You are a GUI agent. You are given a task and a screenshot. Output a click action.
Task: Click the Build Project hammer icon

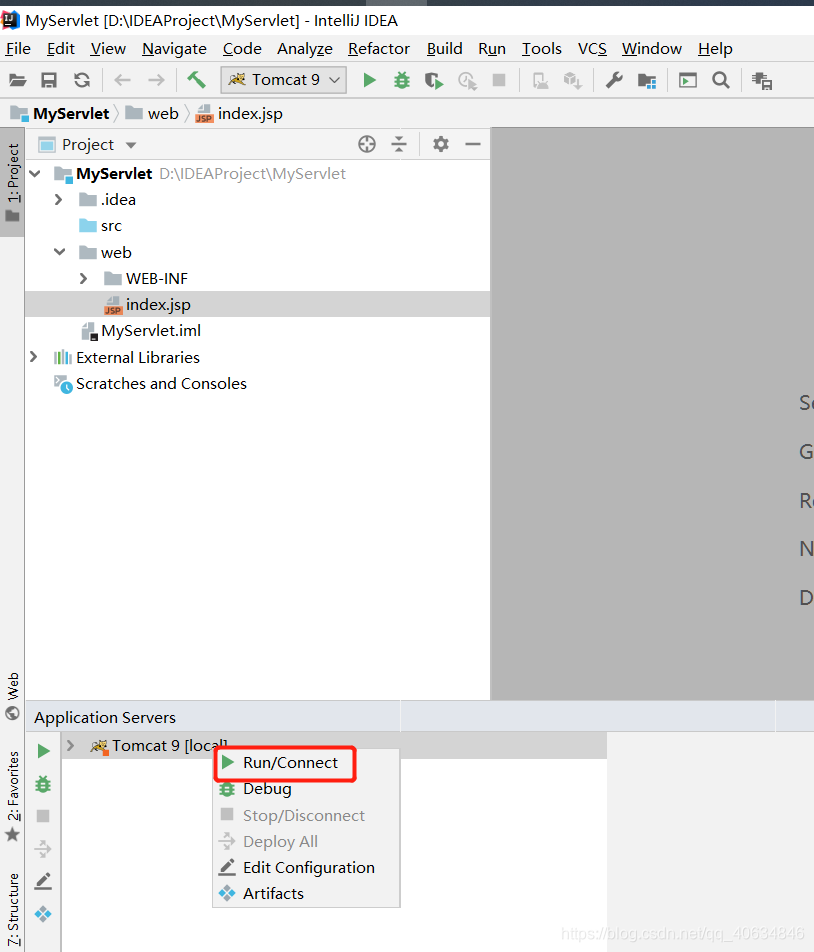click(x=196, y=80)
